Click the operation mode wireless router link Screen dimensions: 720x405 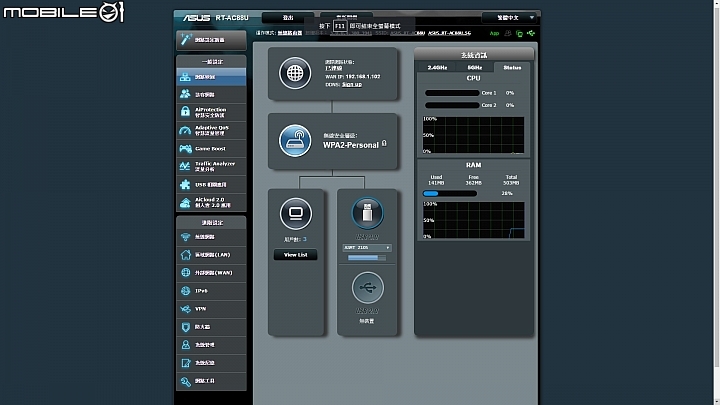pos(290,33)
